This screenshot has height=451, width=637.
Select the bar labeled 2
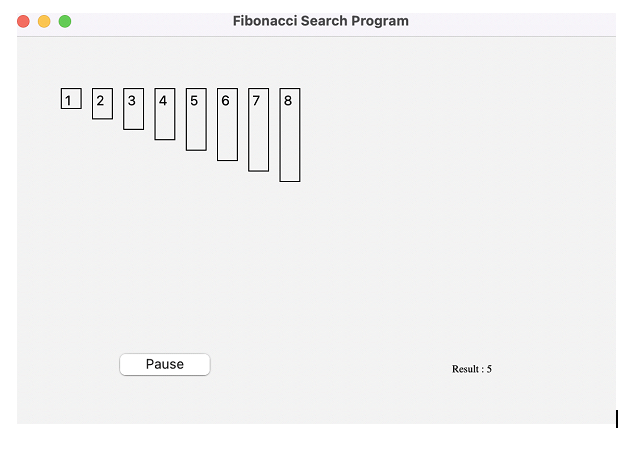[102, 104]
